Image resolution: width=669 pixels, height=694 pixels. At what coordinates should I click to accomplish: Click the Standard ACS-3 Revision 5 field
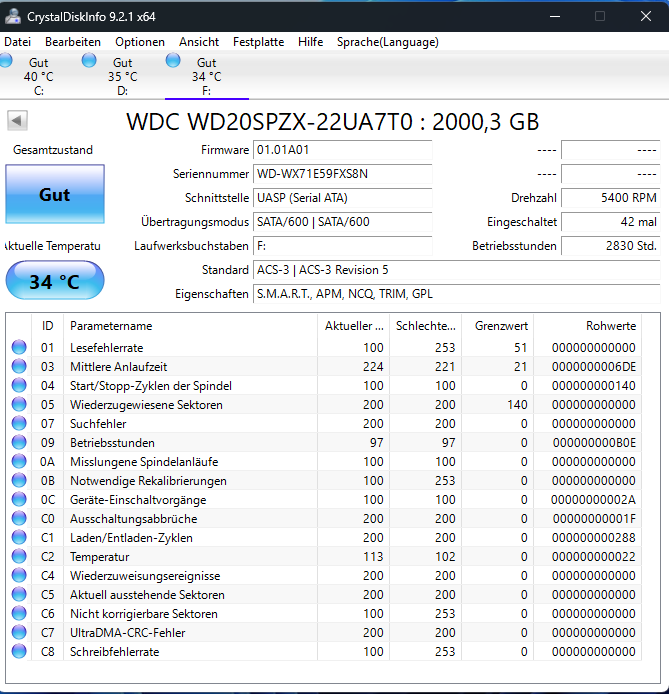point(457,270)
